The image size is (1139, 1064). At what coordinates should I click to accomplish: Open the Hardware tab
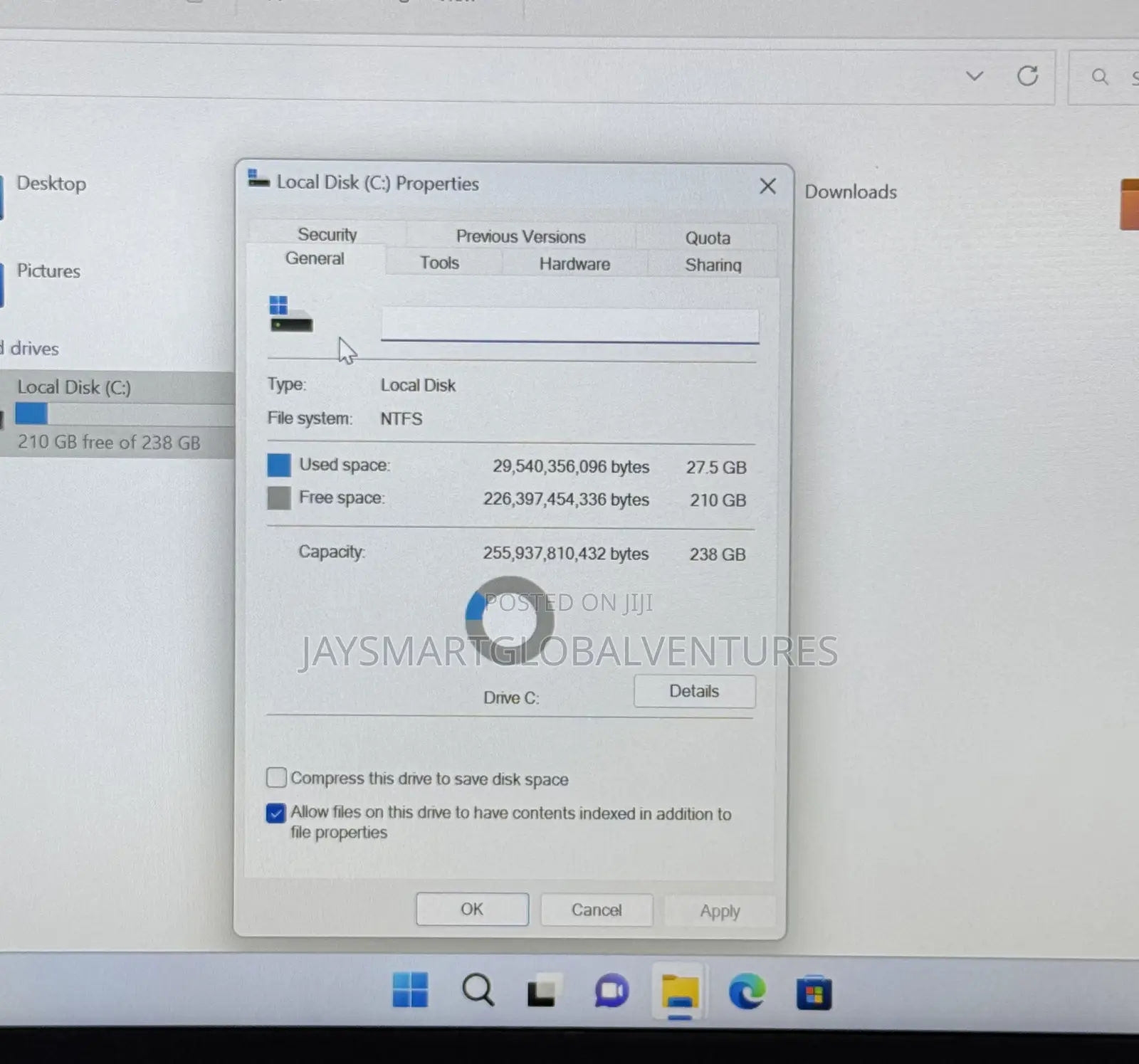(x=574, y=264)
